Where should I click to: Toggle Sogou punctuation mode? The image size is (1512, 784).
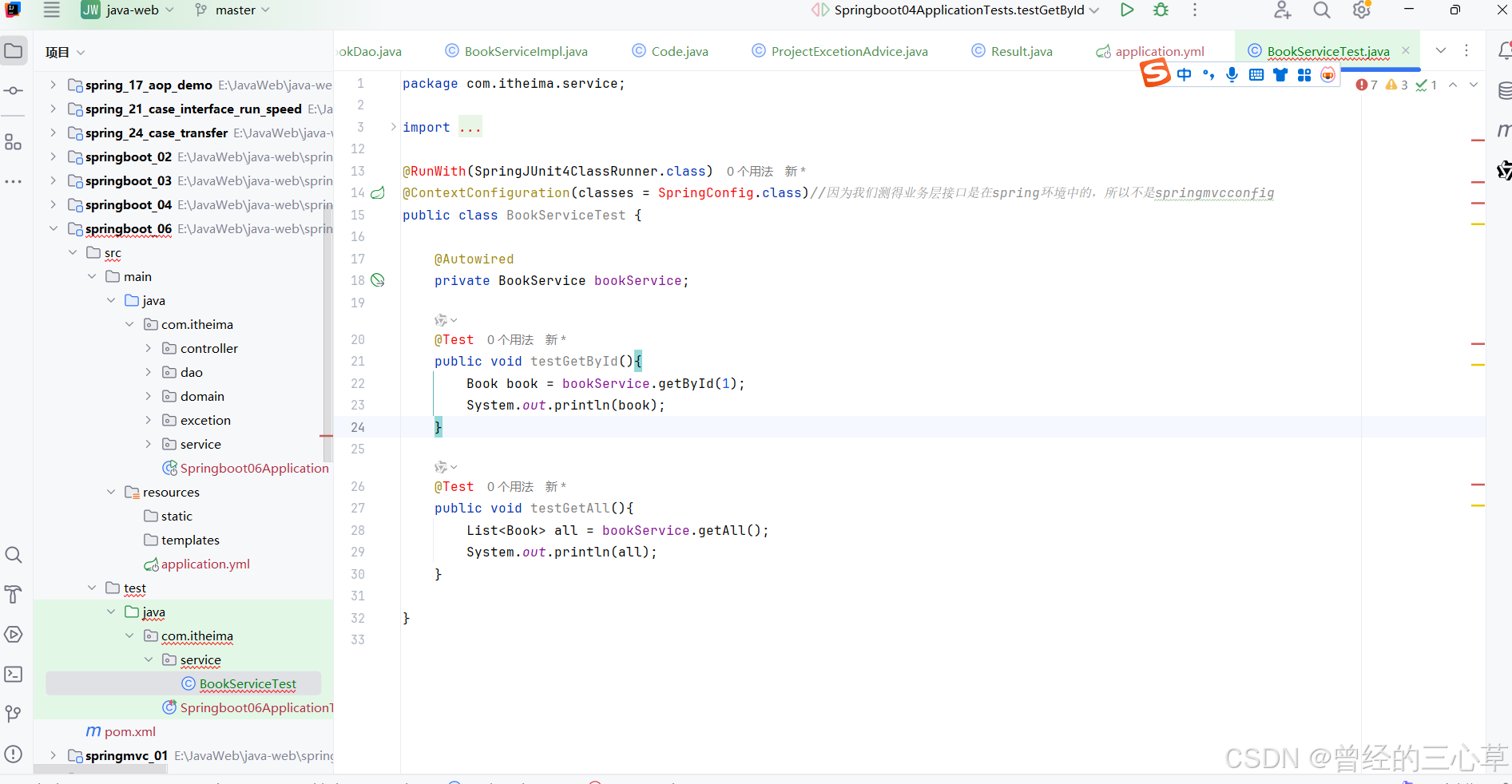point(1208,74)
